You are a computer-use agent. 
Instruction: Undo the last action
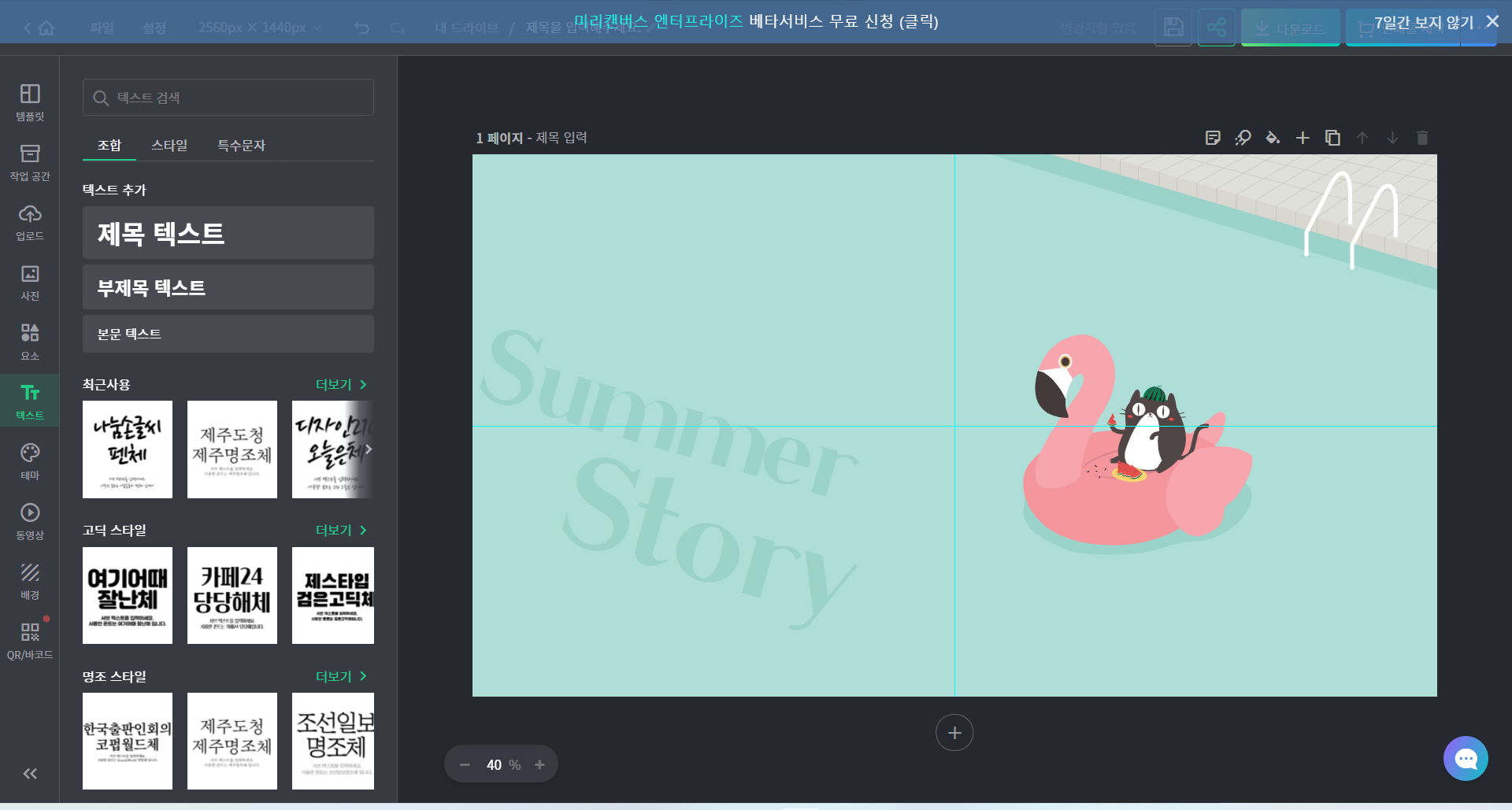tap(361, 28)
